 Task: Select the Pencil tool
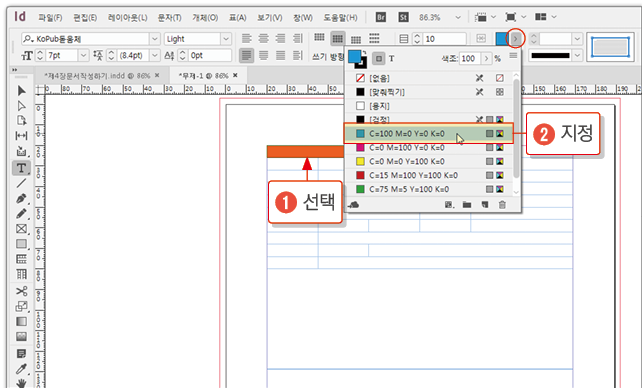pyautogui.click(x=21, y=214)
